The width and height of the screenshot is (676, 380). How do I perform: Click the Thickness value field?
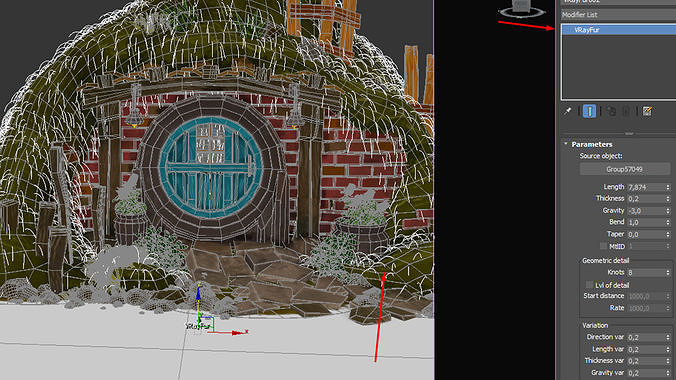point(646,199)
